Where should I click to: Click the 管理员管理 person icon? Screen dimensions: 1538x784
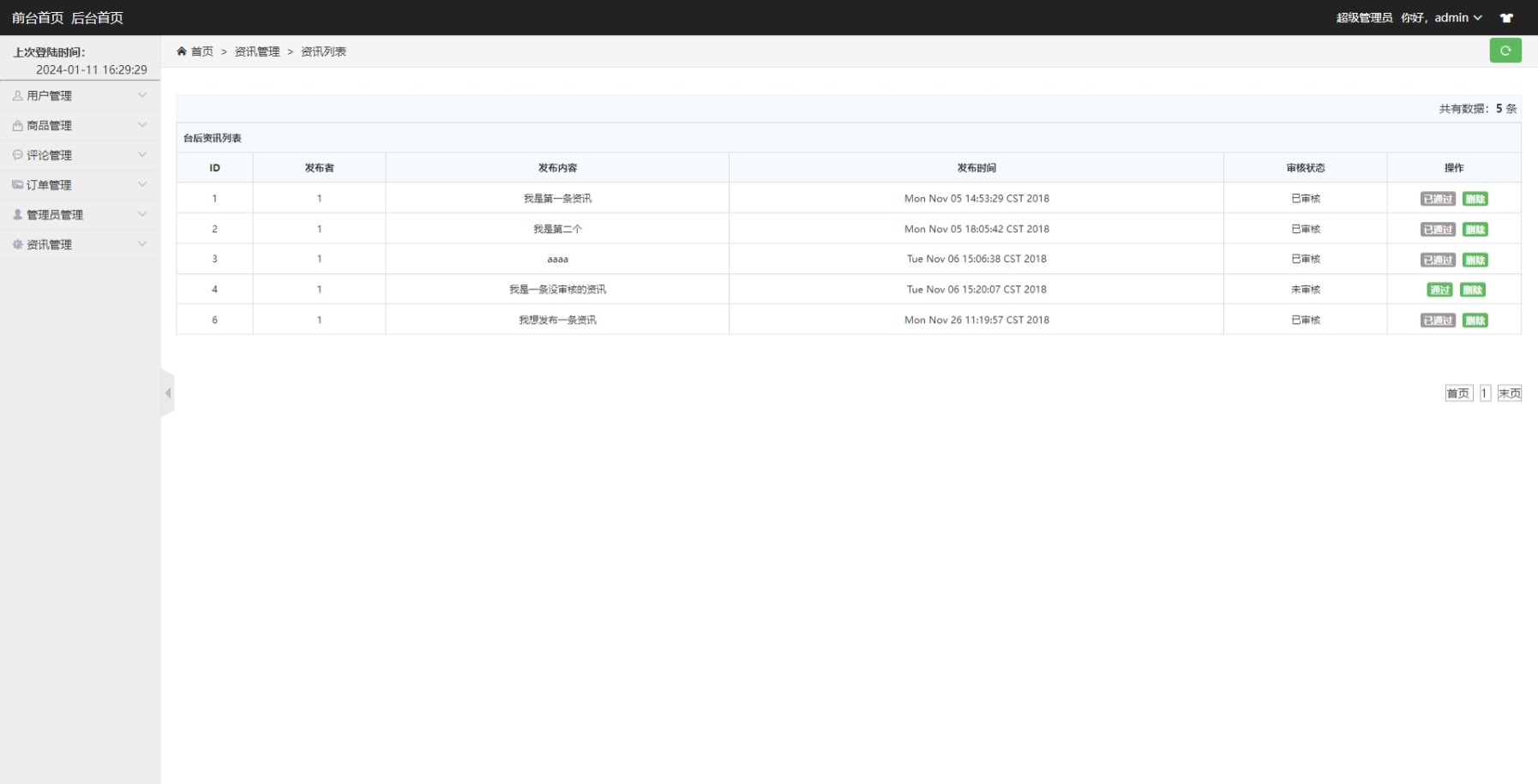[x=17, y=215]
